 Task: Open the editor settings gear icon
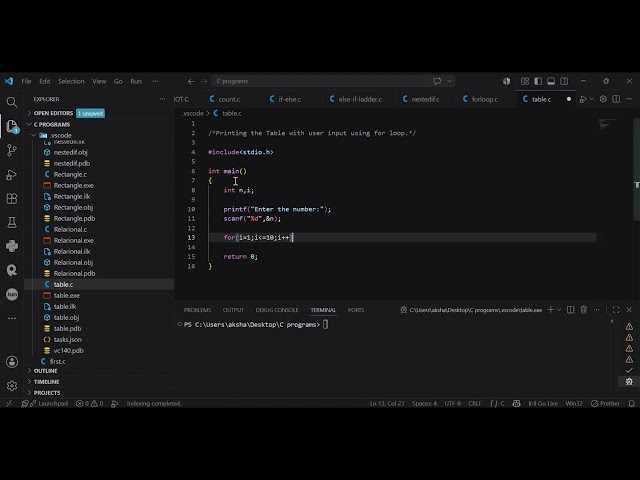(603, 99)
